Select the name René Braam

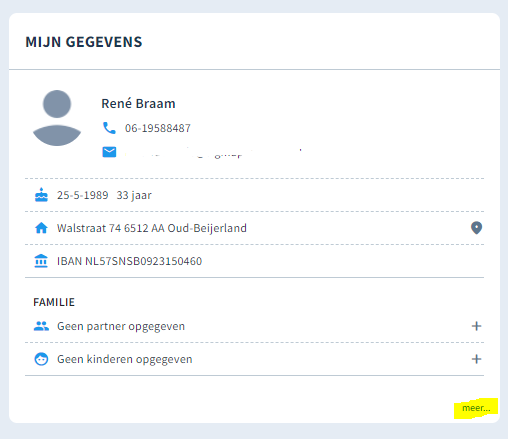point(138,104)
